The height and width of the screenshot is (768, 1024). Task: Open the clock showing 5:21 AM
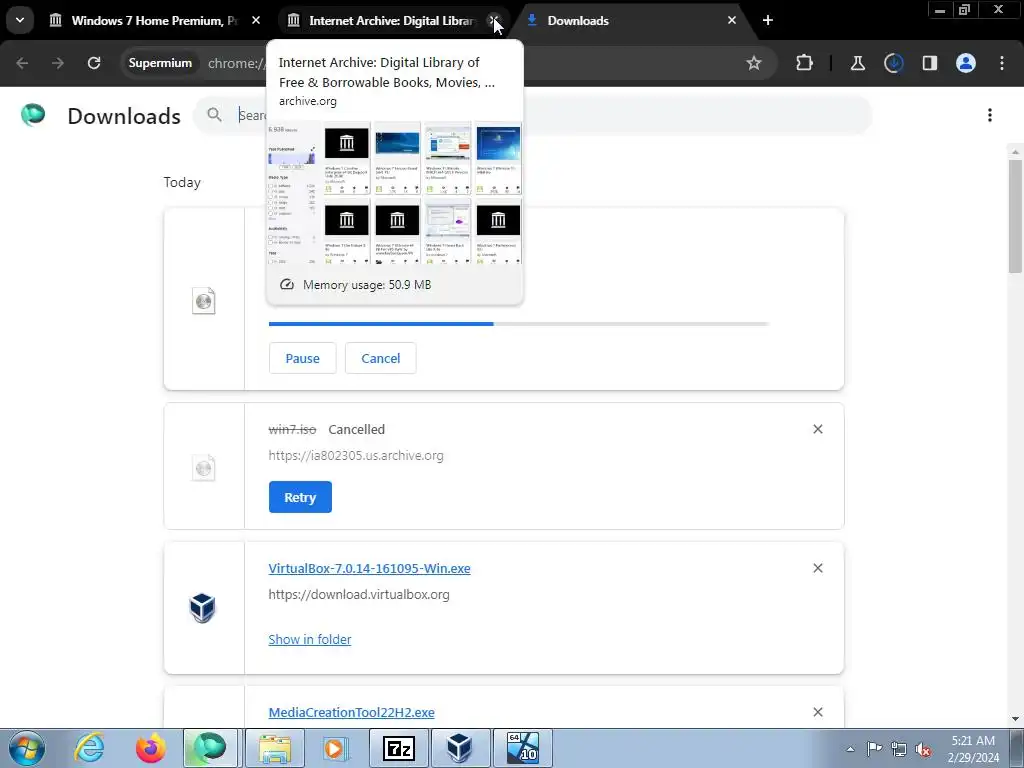(x=974, y=748)
